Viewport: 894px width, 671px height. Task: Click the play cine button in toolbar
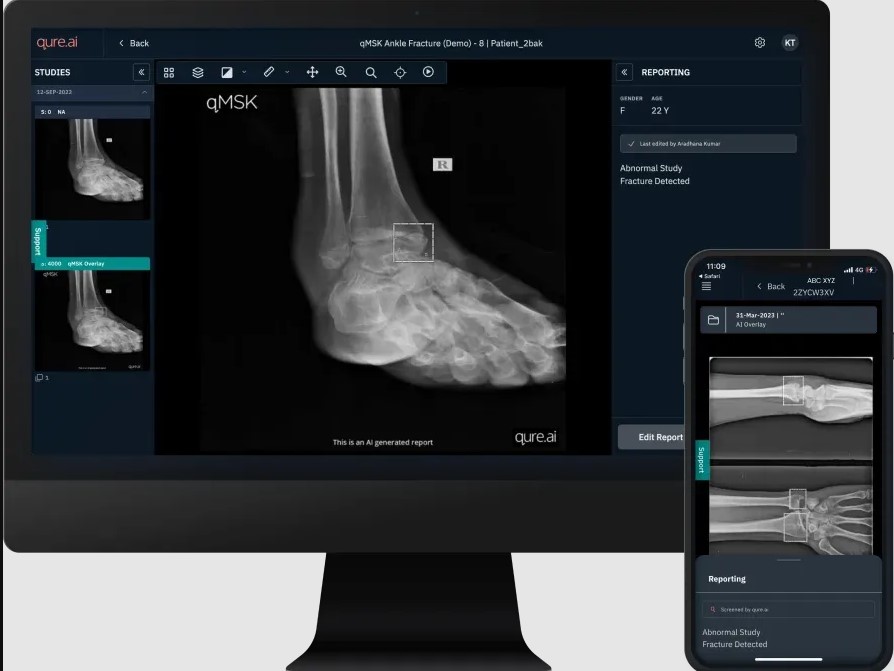click(428, 72)
